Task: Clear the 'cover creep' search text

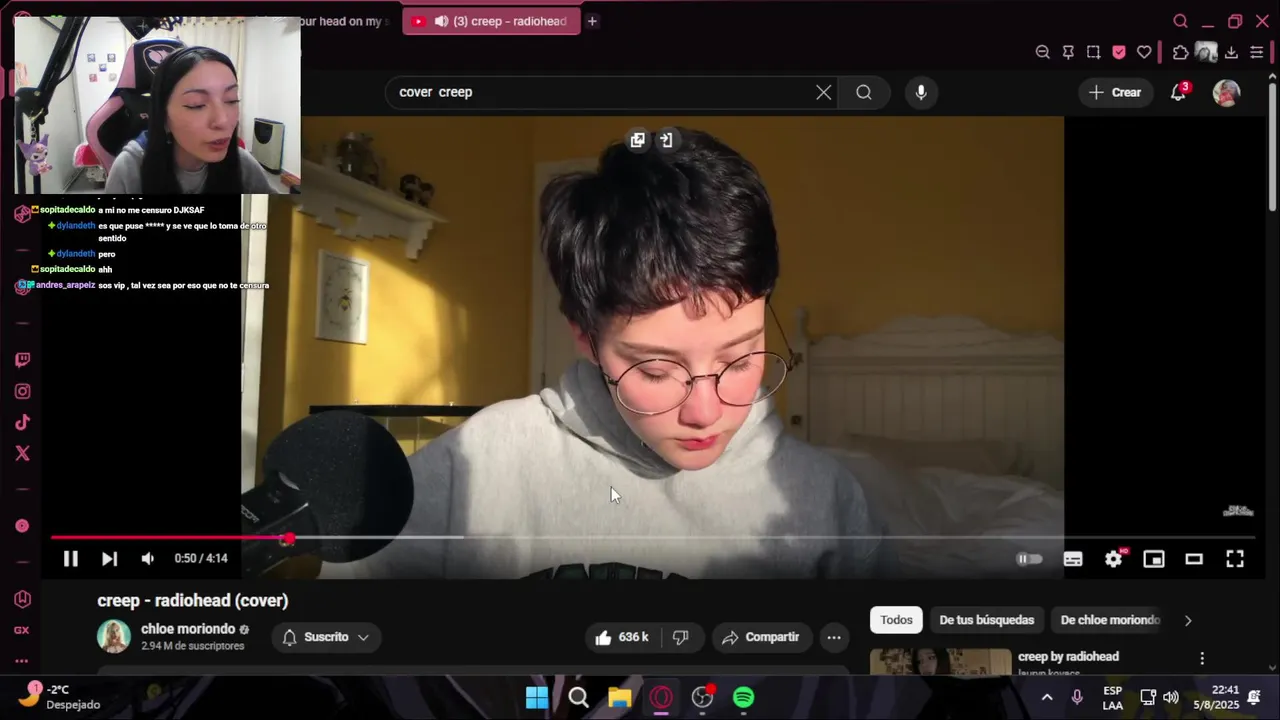Action: (x=823, y=92)
